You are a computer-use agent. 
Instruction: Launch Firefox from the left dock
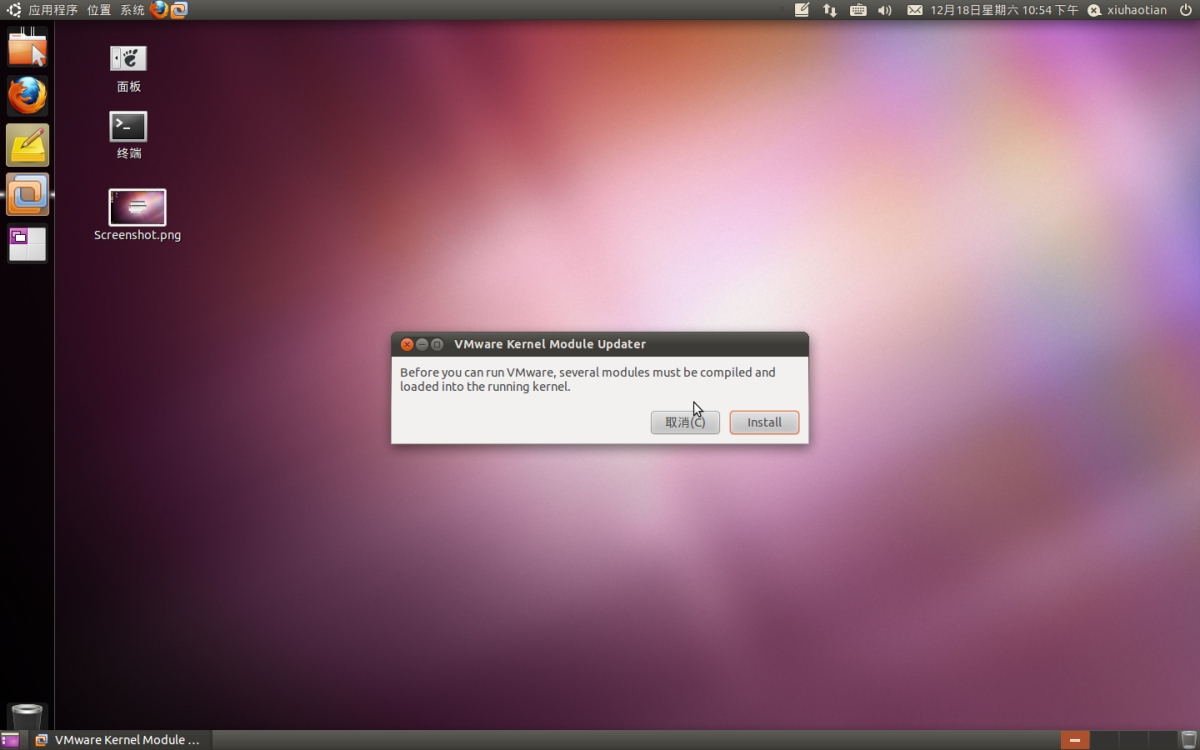tap(27, 96)
